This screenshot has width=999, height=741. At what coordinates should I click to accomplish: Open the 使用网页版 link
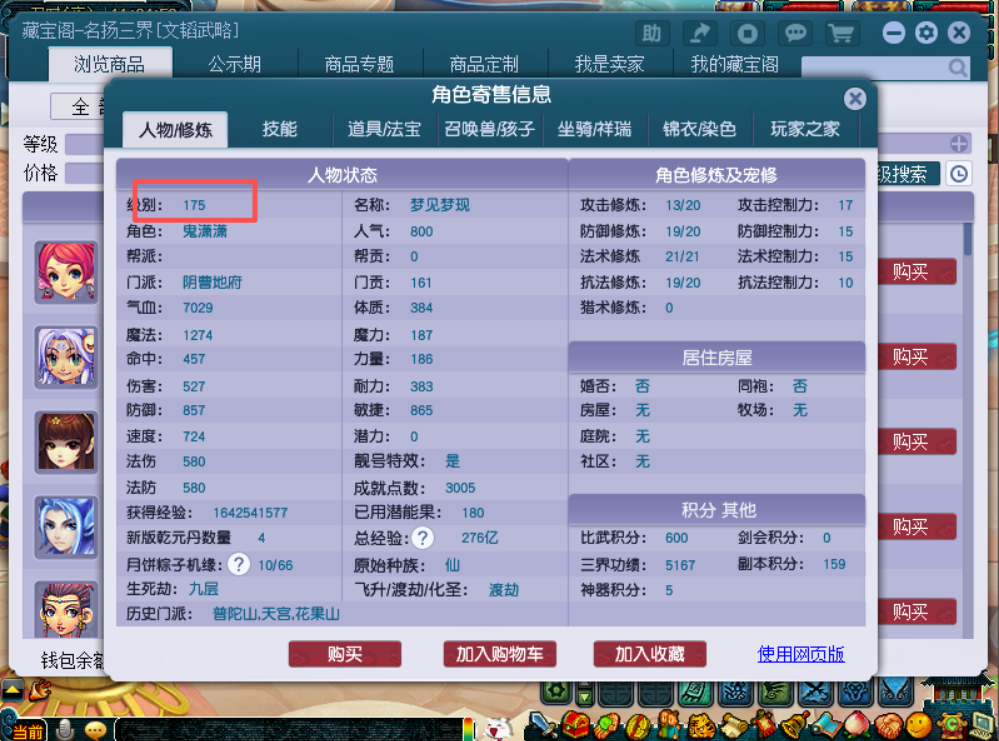[801, 654]
